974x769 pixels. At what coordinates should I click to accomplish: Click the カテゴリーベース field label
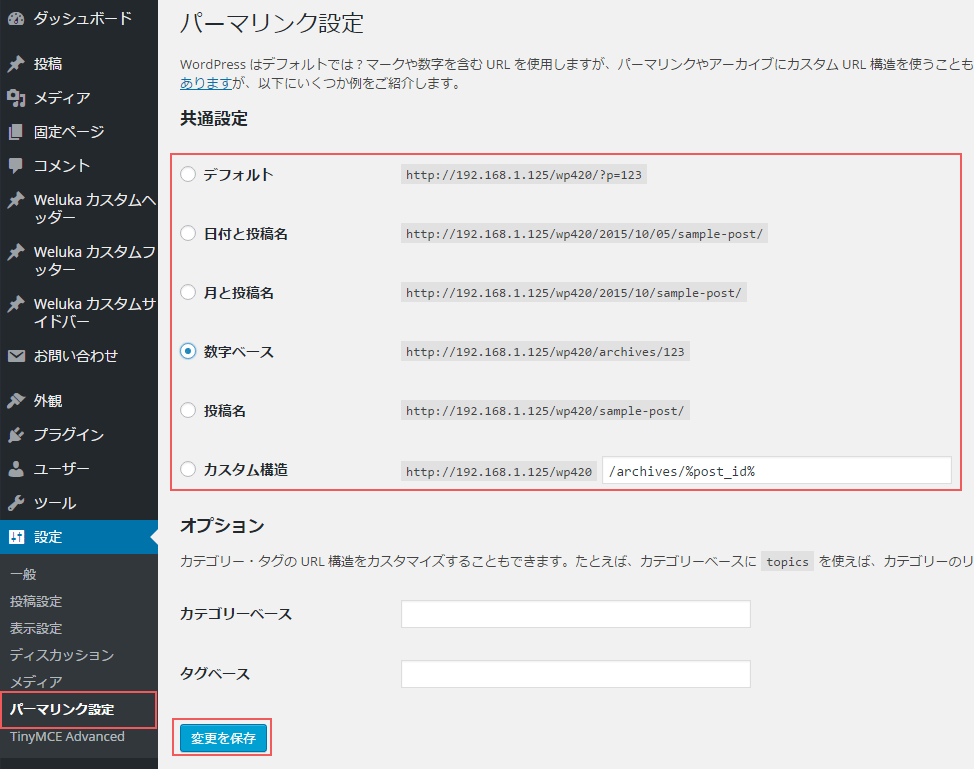(235, 614)
